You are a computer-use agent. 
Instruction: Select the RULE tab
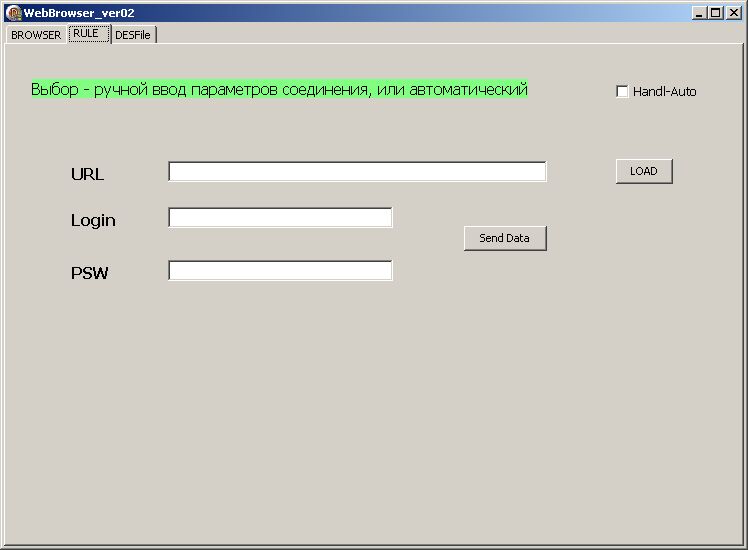click(89, 33)
